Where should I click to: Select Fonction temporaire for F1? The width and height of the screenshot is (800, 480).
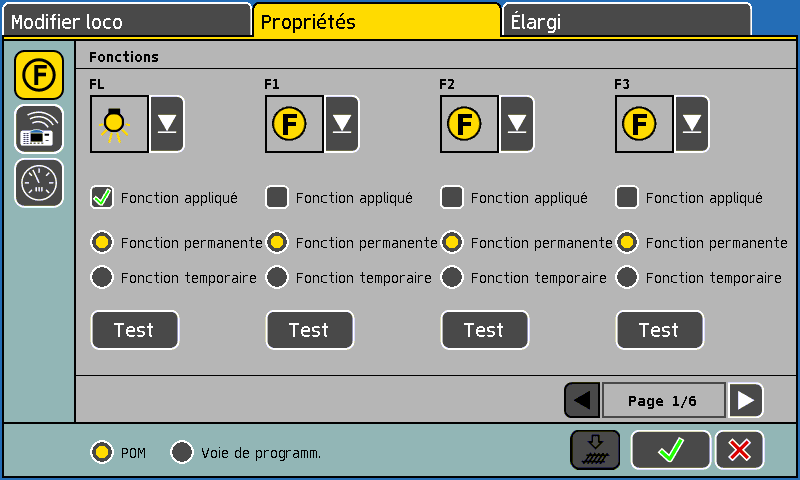coord(277,277)
